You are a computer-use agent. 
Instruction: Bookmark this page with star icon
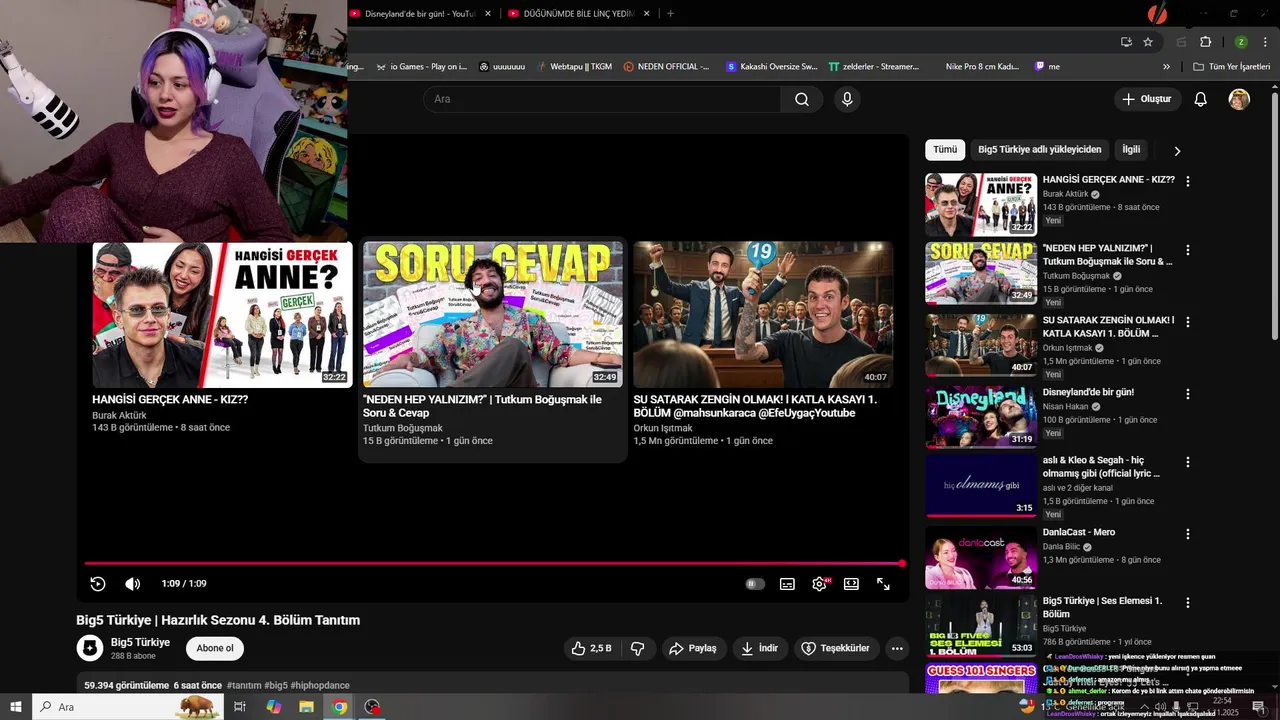coord(1148,42)
